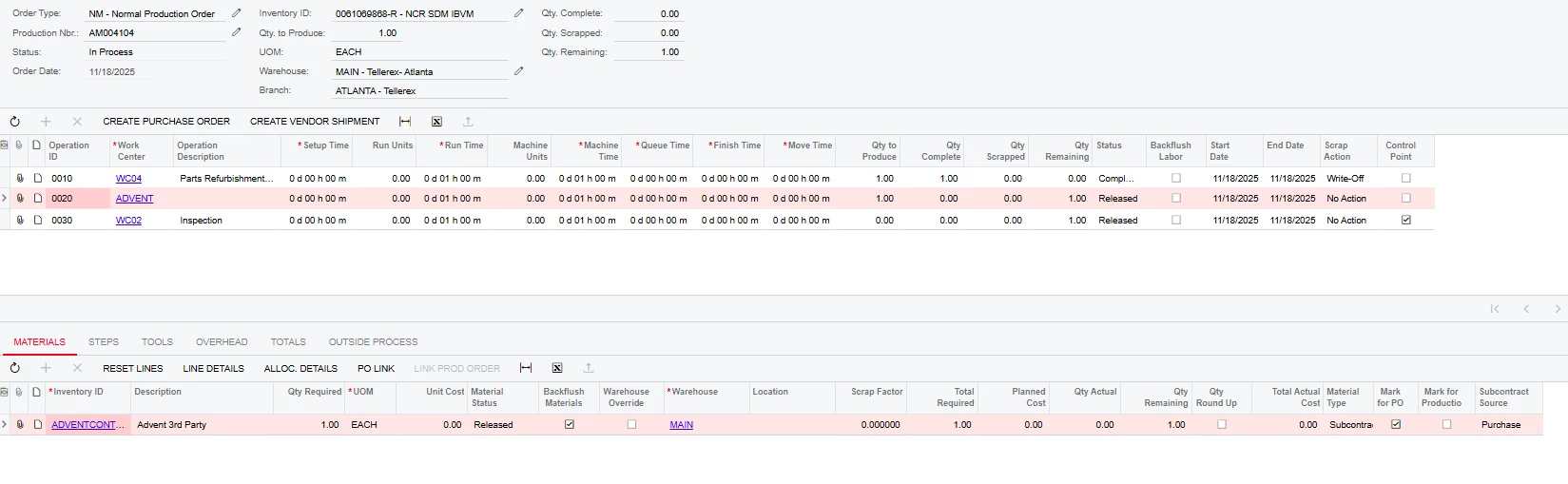Go to previous page of operations
The height and width of the screenshot is (484, 1568).
click(x=1526, y=309)
